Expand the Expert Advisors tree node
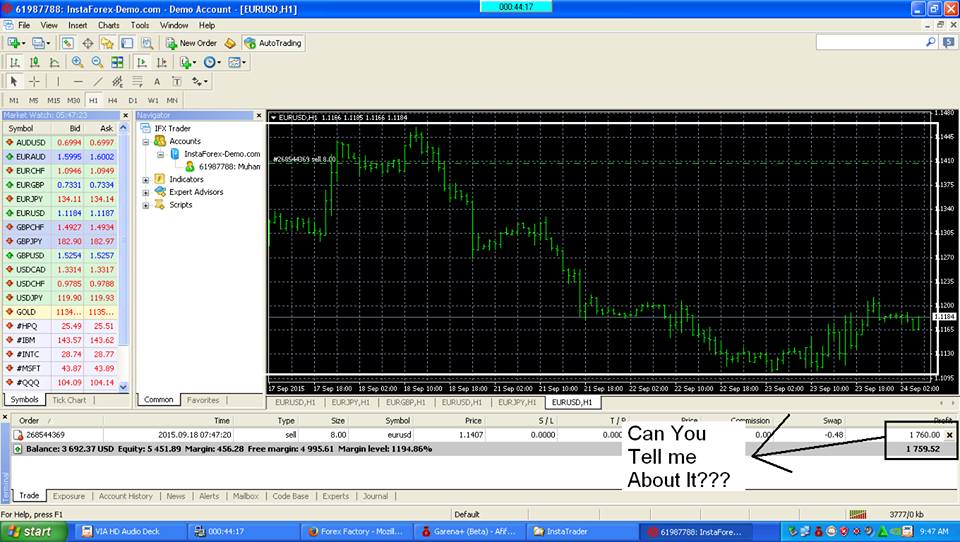 coord(146,192)
